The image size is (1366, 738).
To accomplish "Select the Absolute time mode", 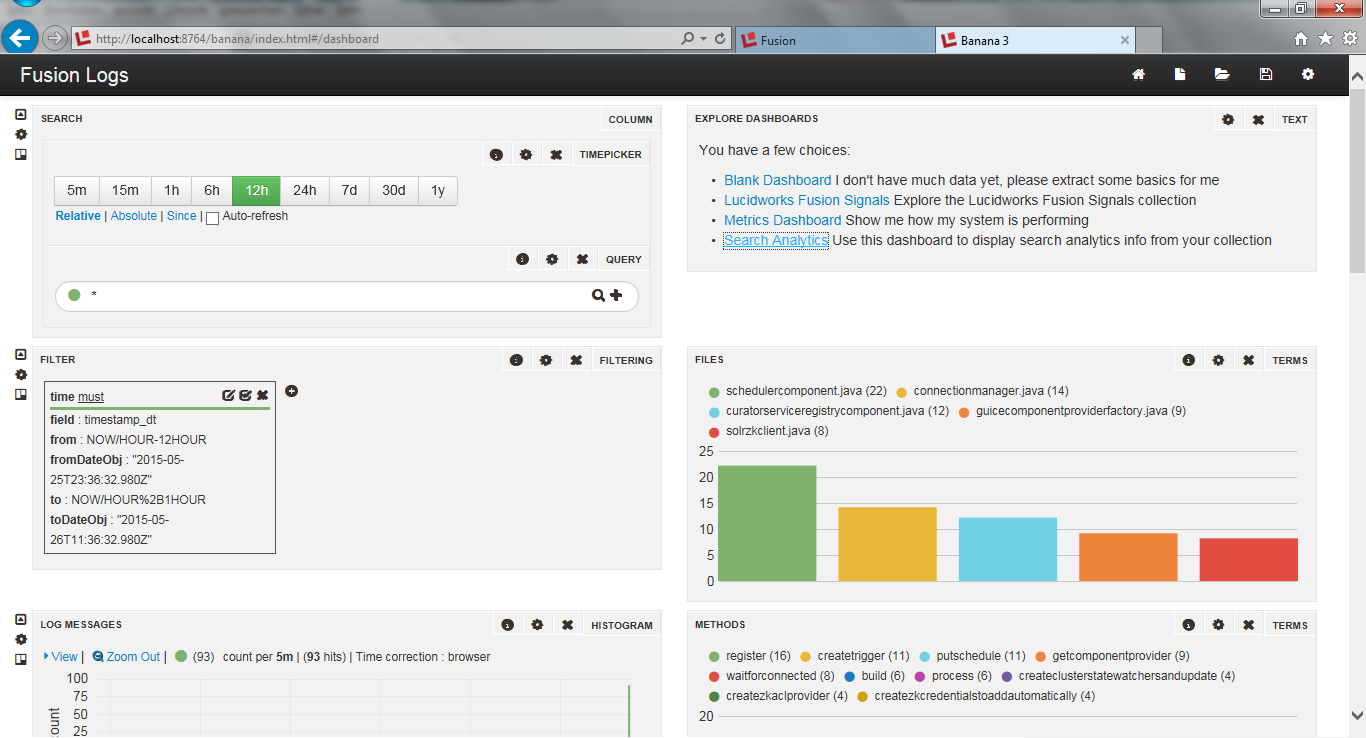I will pos(134,216).
